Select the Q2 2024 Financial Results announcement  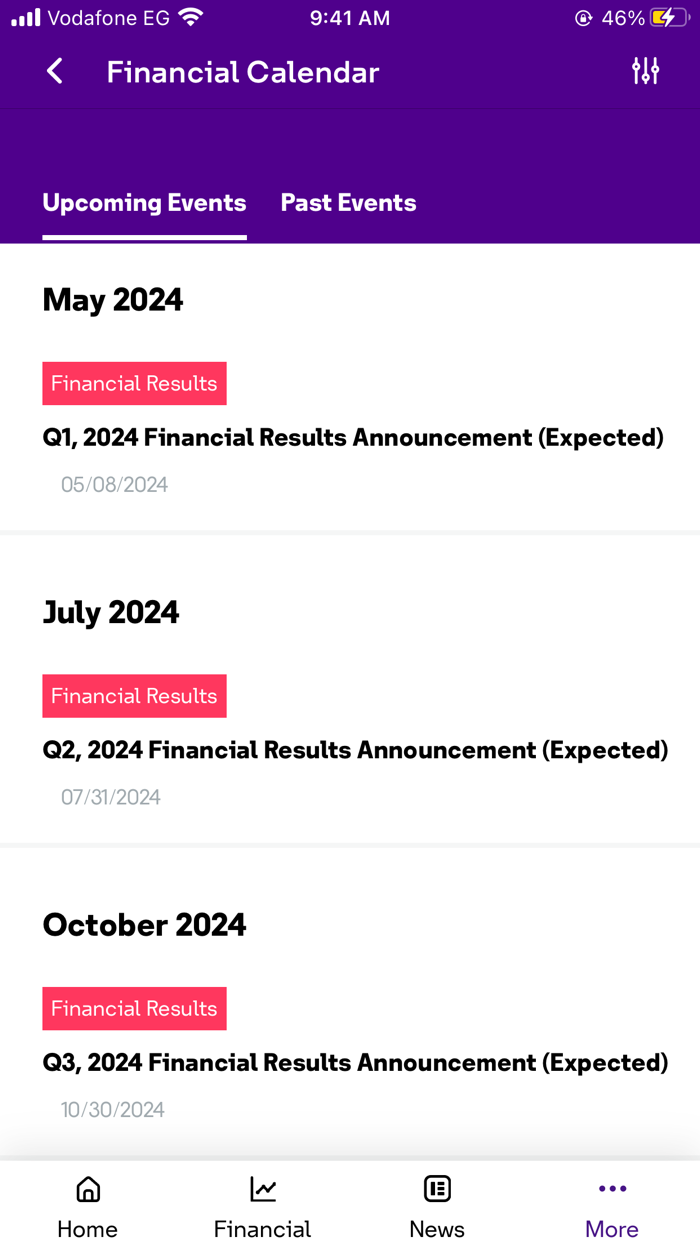click(x=355, y=749)
